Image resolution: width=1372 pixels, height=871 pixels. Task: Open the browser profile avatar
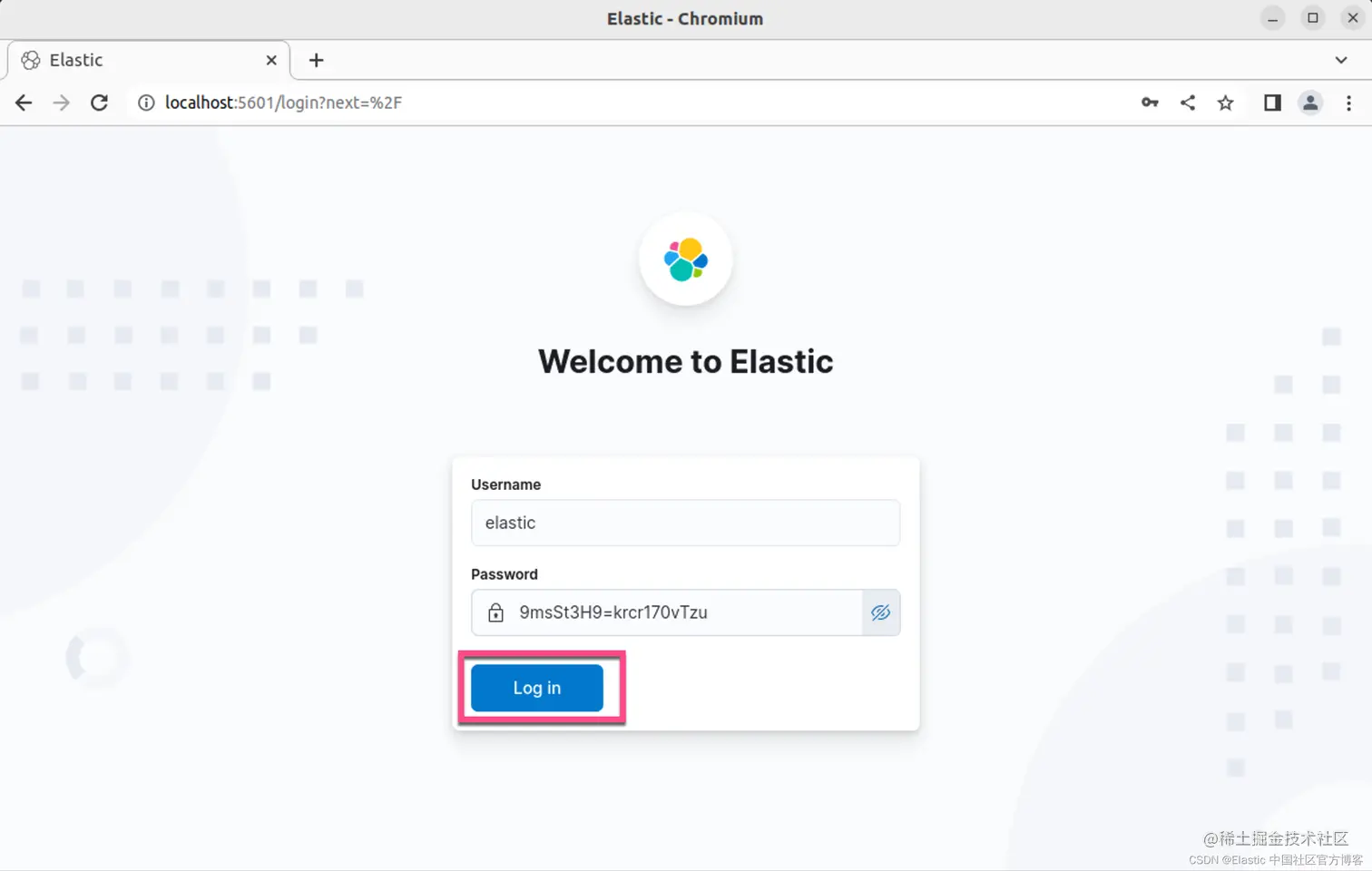click(1310, 103)
